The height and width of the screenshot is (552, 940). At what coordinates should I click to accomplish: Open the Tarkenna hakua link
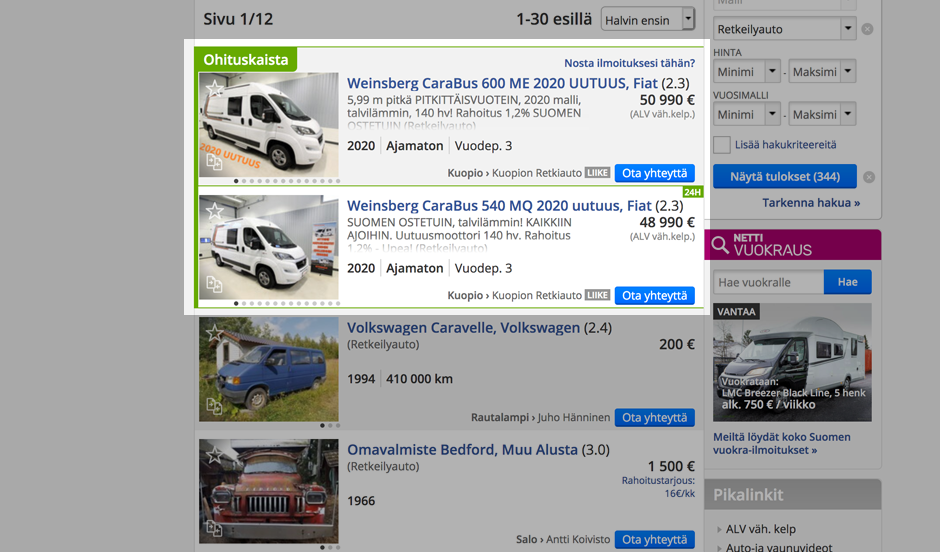pyautogui.click(x=810, y=203)
